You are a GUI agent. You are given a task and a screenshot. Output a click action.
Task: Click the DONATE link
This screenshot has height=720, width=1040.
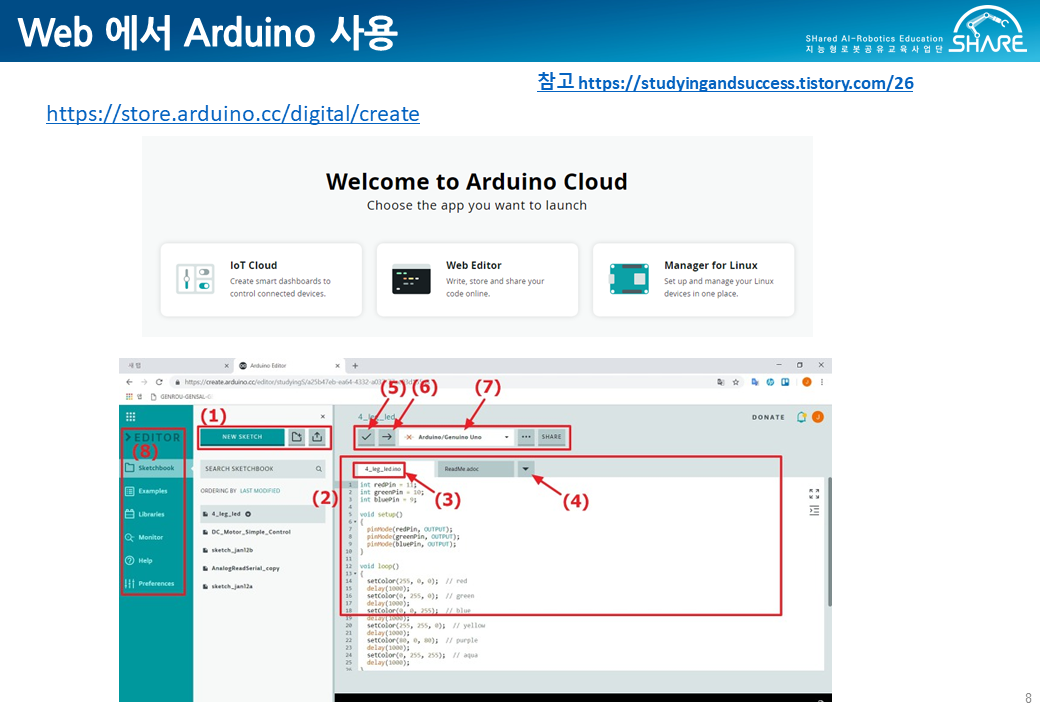click(x=768, y=418)
